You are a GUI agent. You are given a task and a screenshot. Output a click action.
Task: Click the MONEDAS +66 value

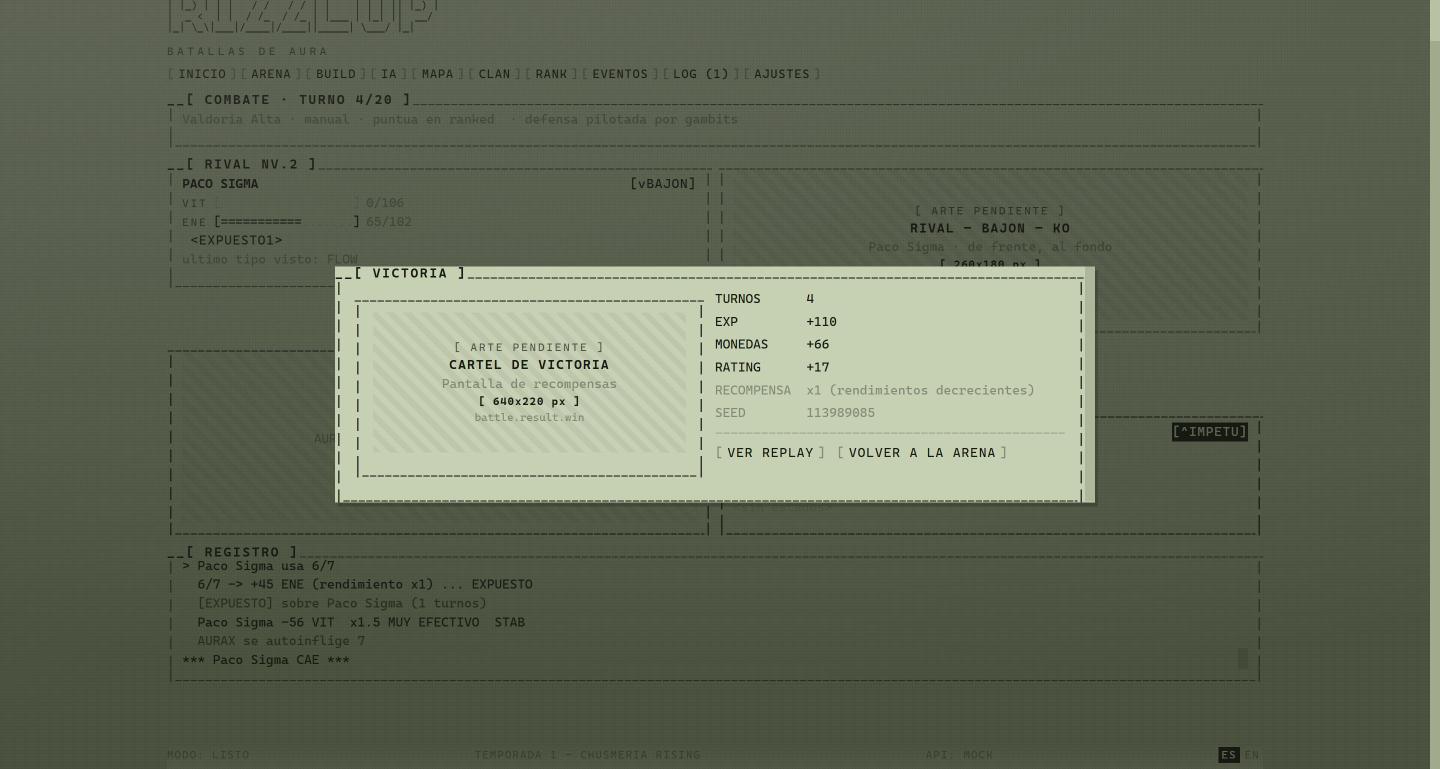pos(818,344)
